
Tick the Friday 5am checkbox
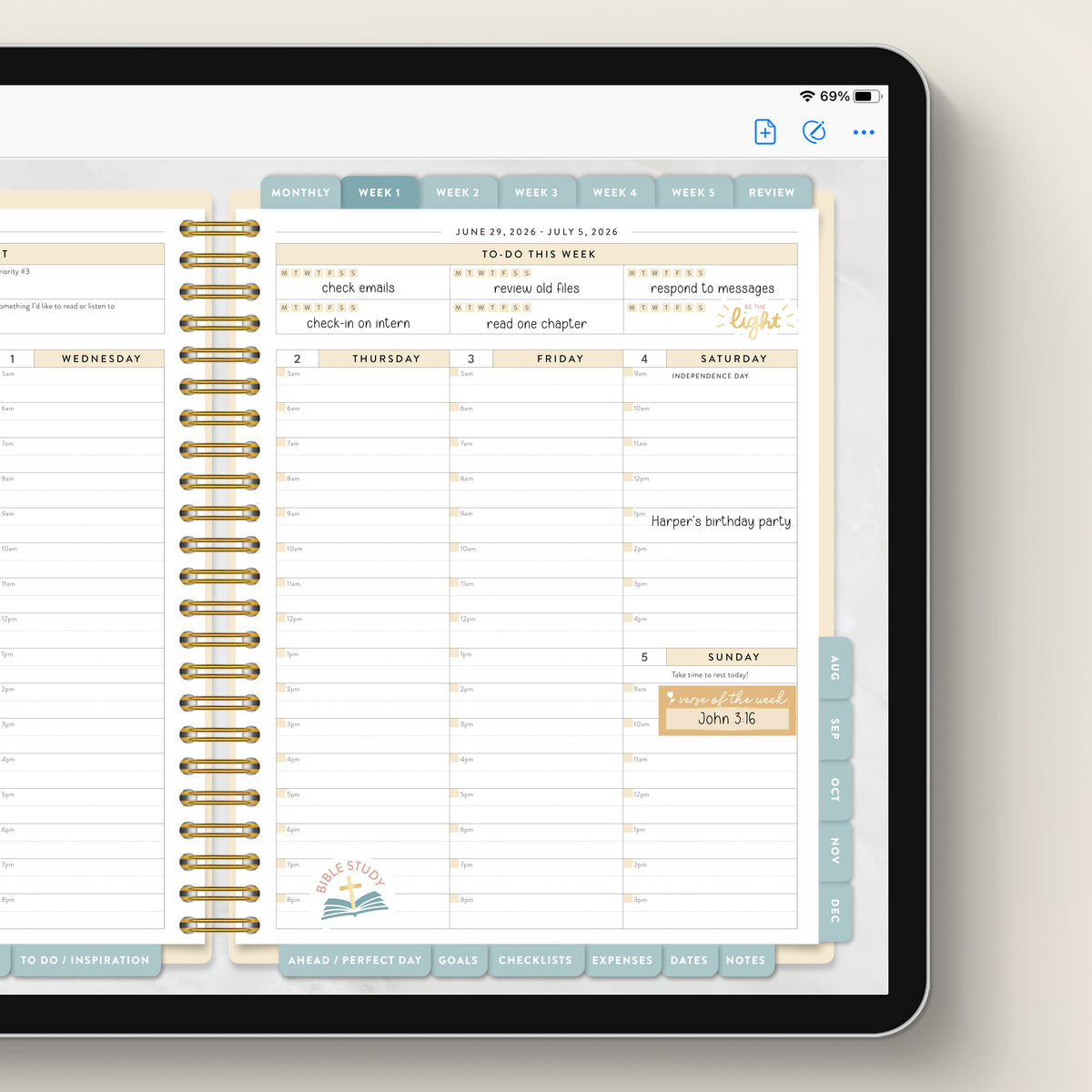455,372
